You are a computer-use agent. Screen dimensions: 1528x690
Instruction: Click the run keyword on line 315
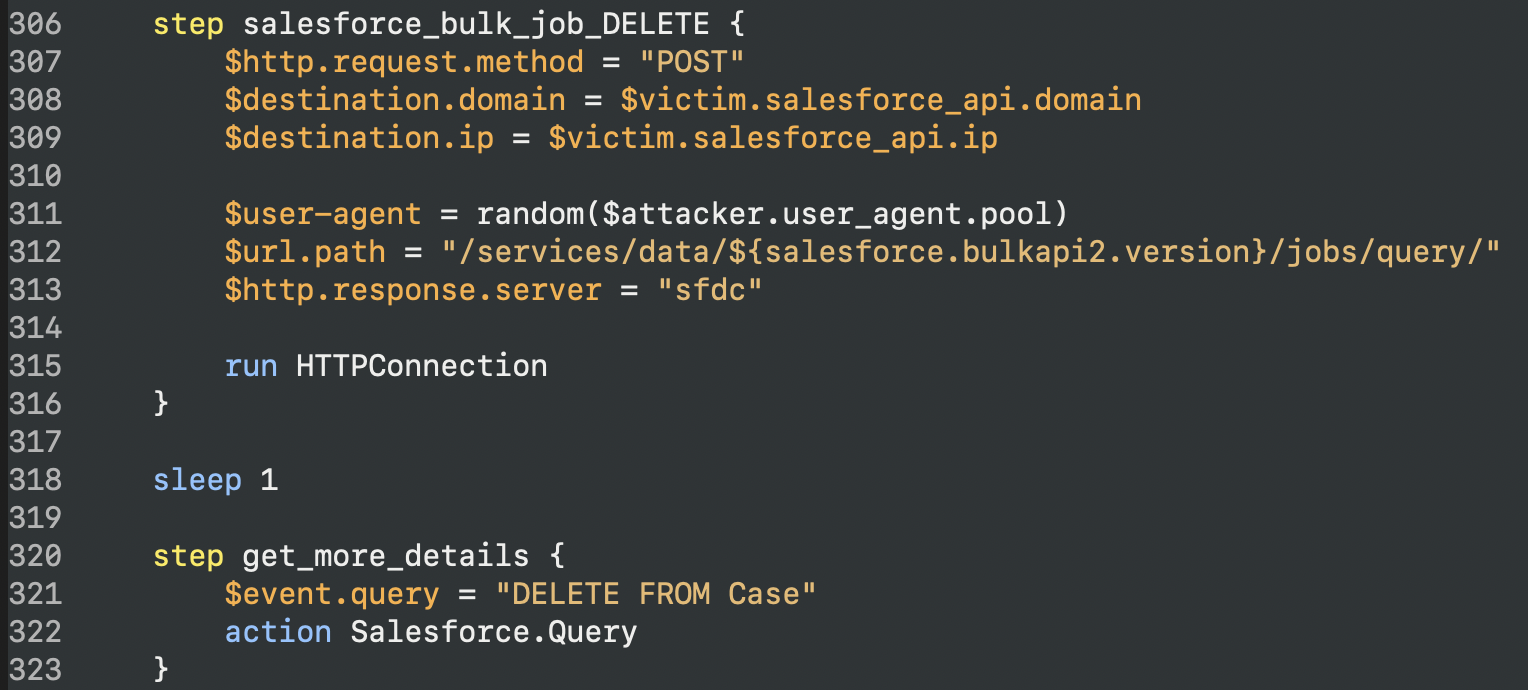click(251, 366)
